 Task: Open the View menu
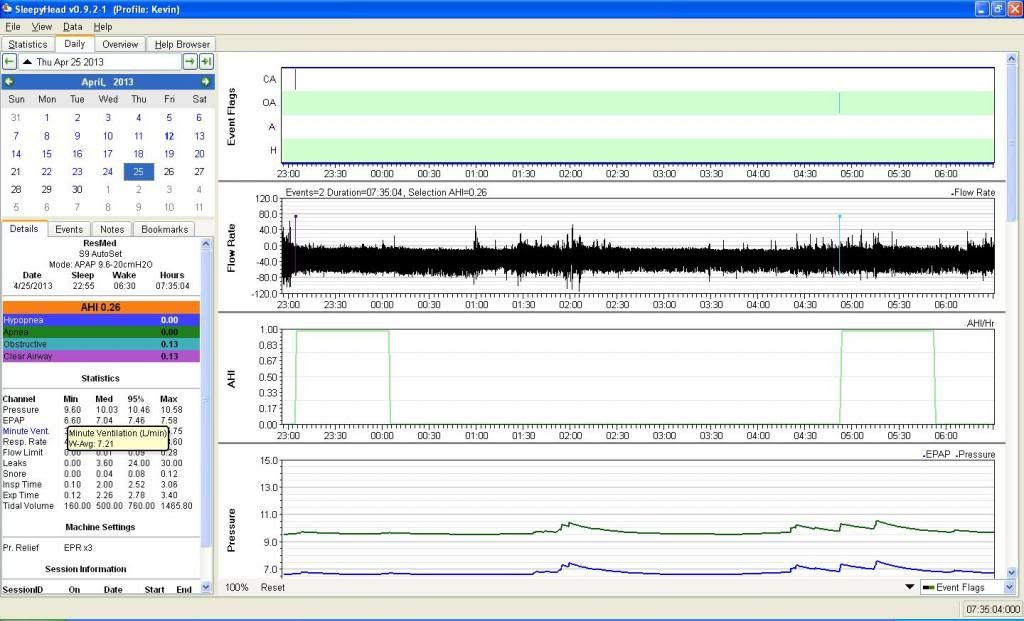point(41,27)
